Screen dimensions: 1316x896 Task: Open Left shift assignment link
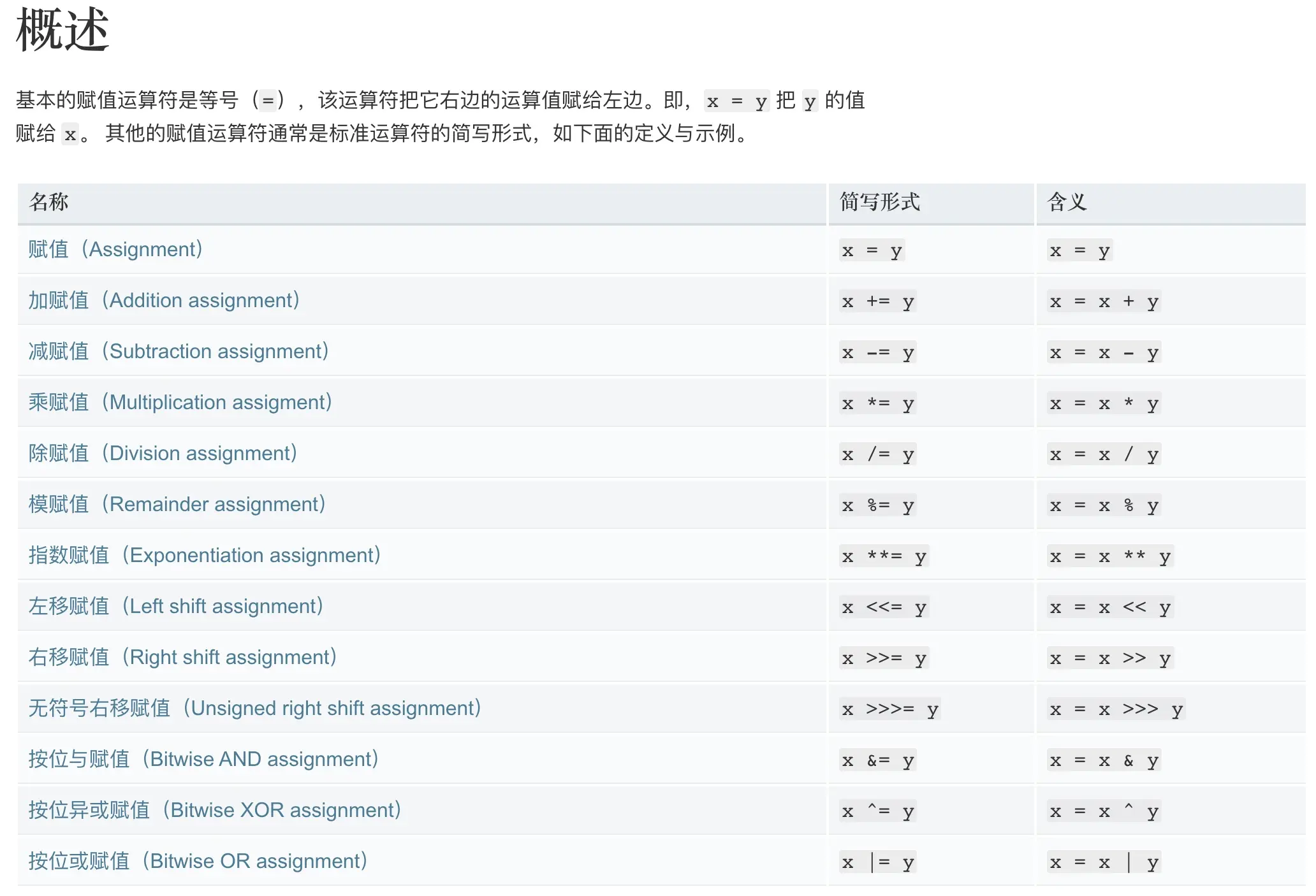click(176, 606)
